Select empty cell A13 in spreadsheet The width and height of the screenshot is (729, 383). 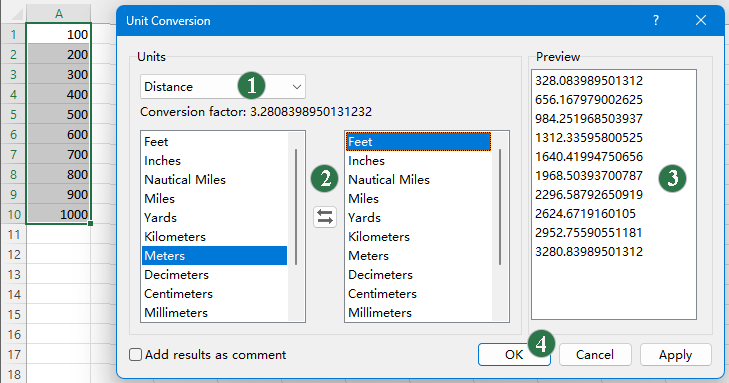pyautogui.click(x=59, y=274)
